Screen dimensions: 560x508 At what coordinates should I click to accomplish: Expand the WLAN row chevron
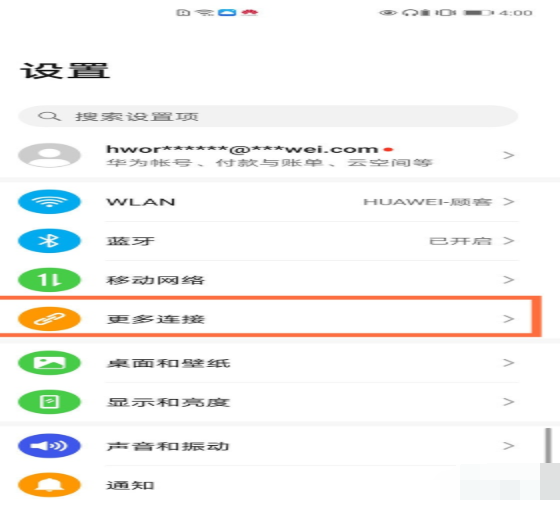coord(509,202)
